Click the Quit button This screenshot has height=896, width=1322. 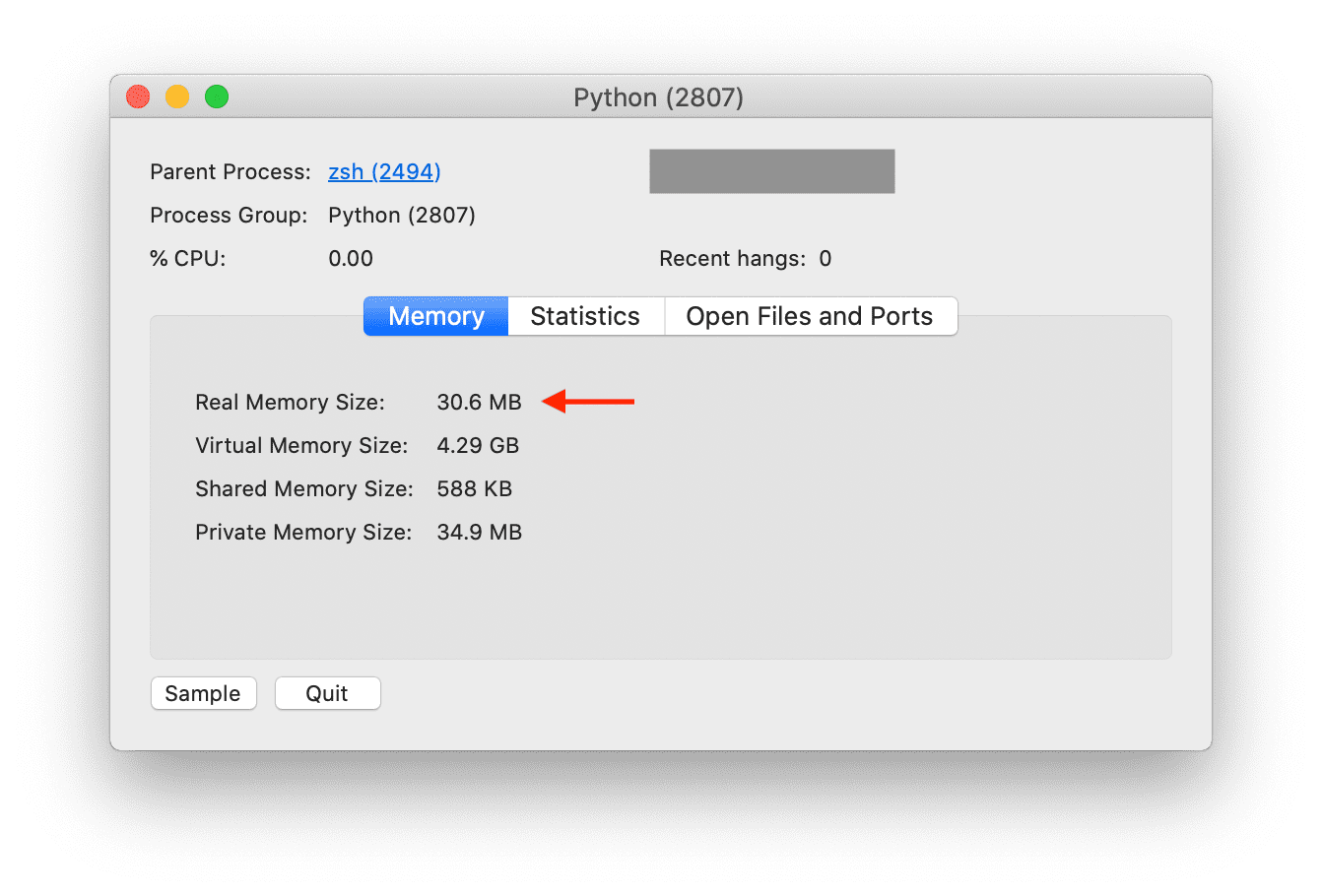point(327,693)
